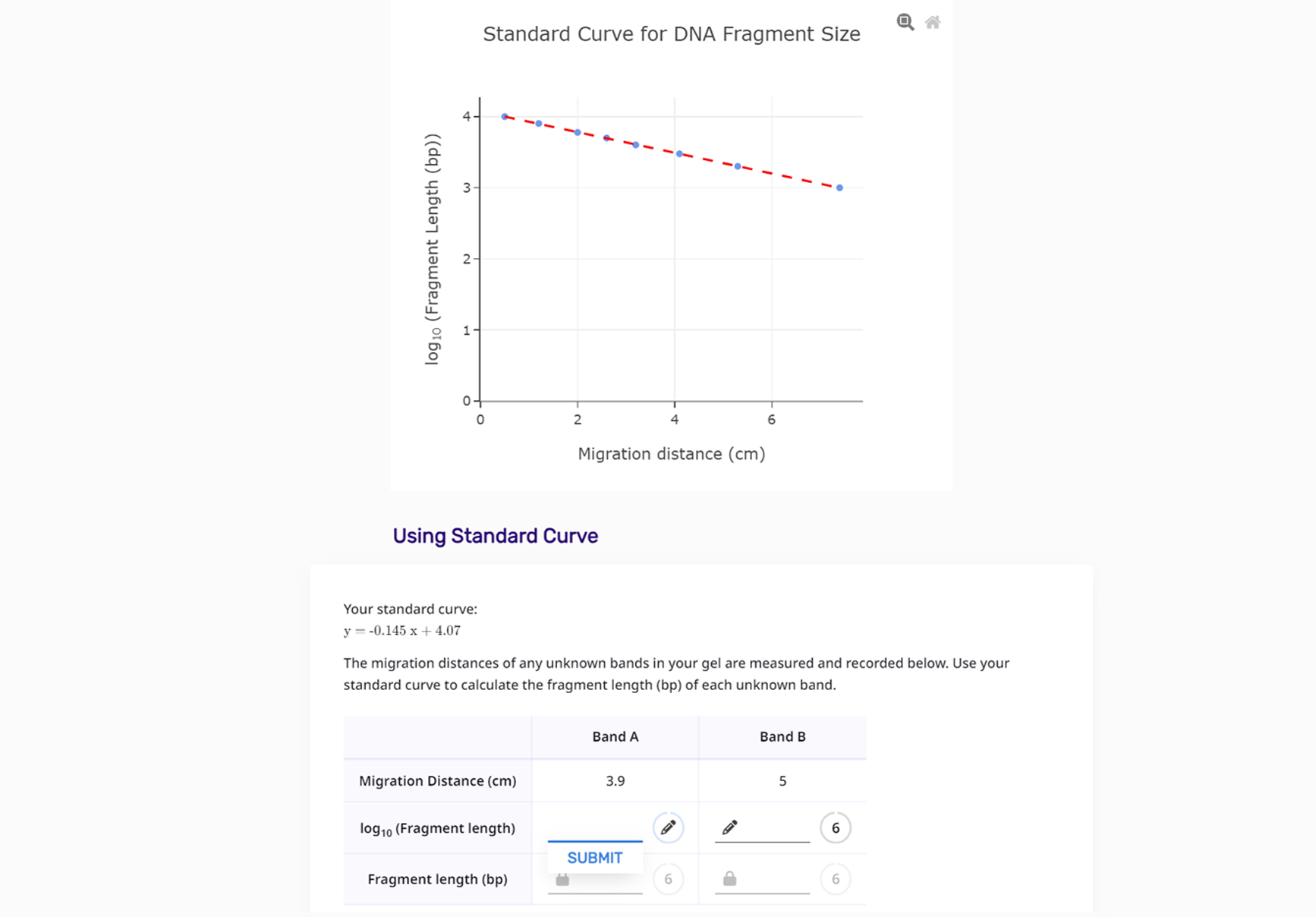Select the pencil edit icon for Band A log10
This screenshot has width=1316, height=917.
click(668, 828)
